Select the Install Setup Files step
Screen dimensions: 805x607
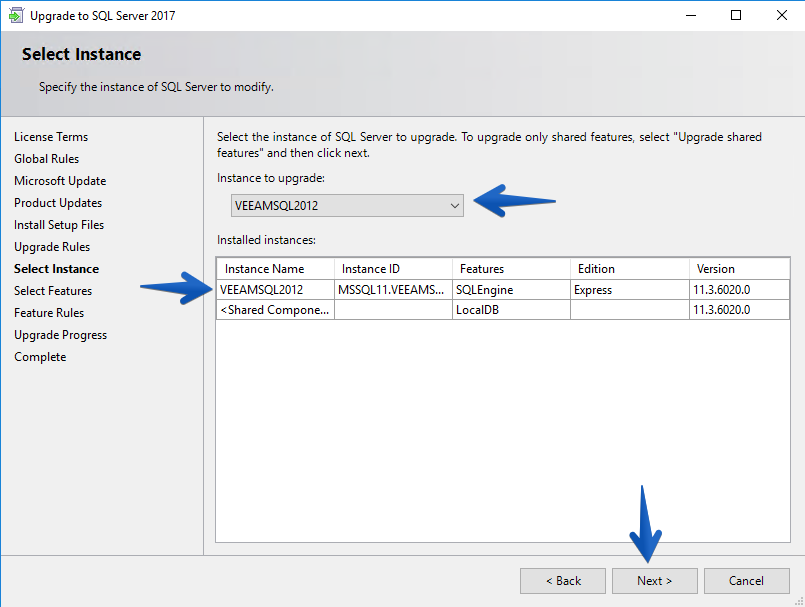59,225
